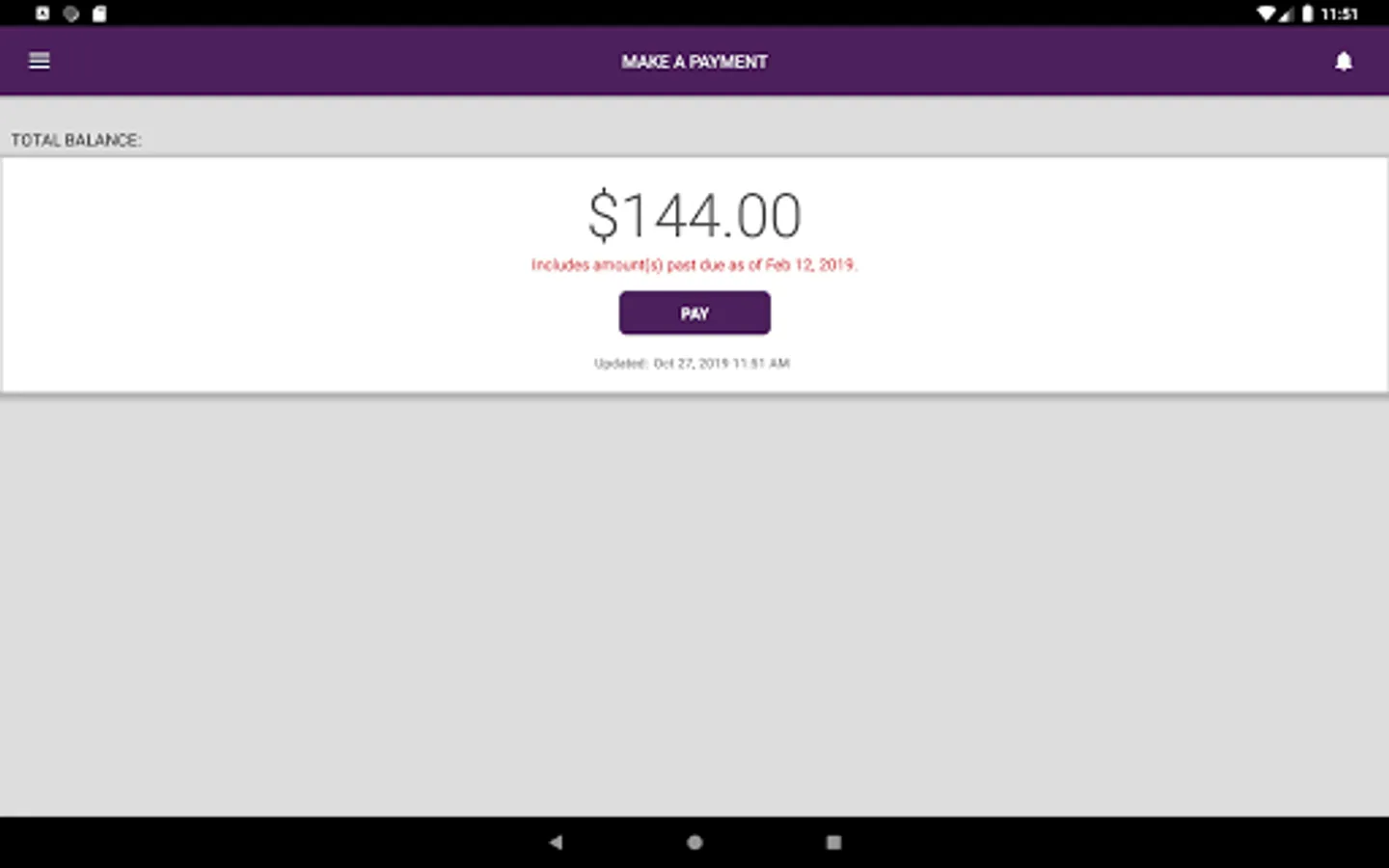Tap the MAKE A PAYMENT title
1389x868 pixels.
(x=694, y=62)
